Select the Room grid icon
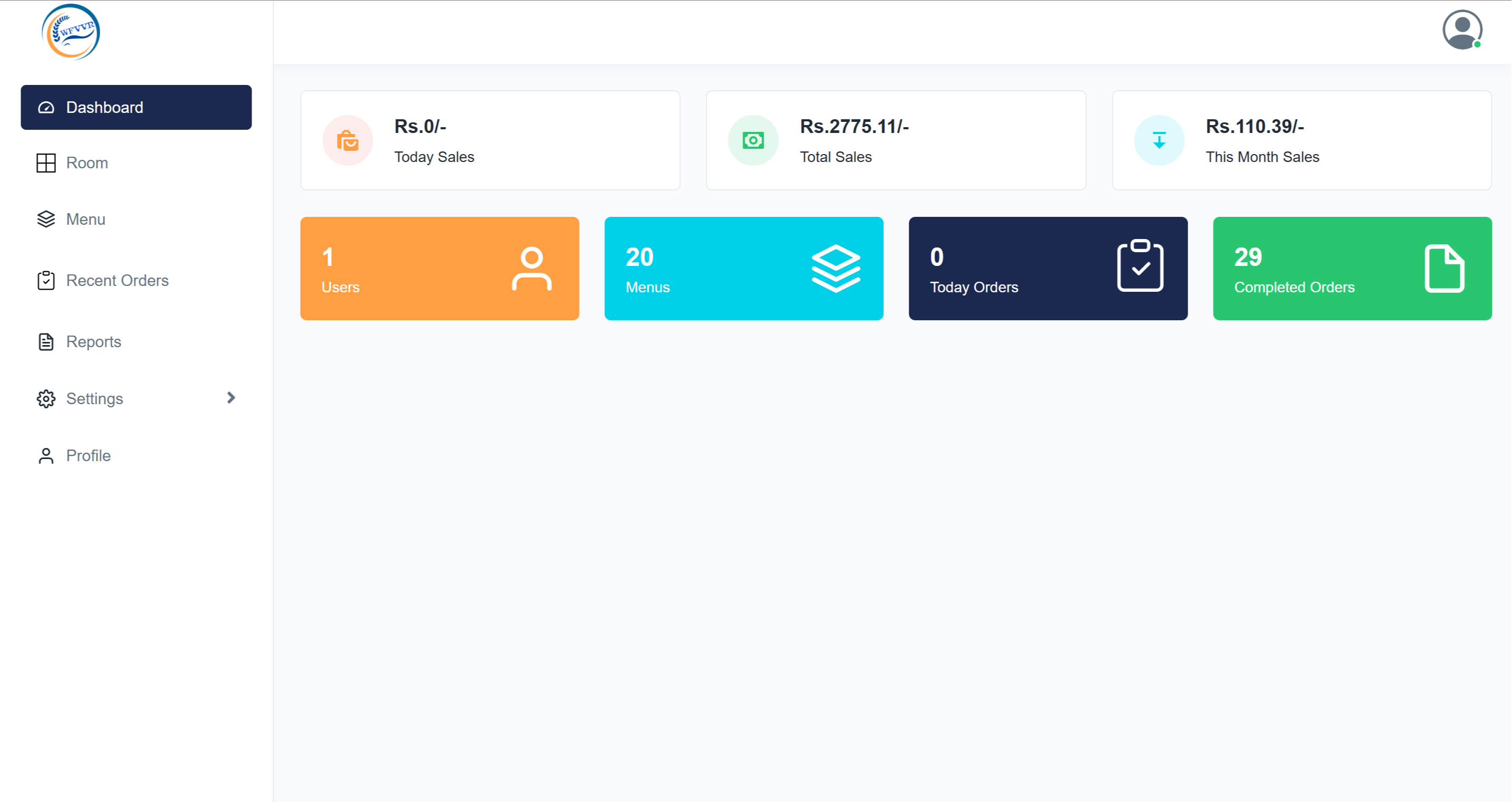The width and height of the screenshot is (1512, 802). (46, 163)
